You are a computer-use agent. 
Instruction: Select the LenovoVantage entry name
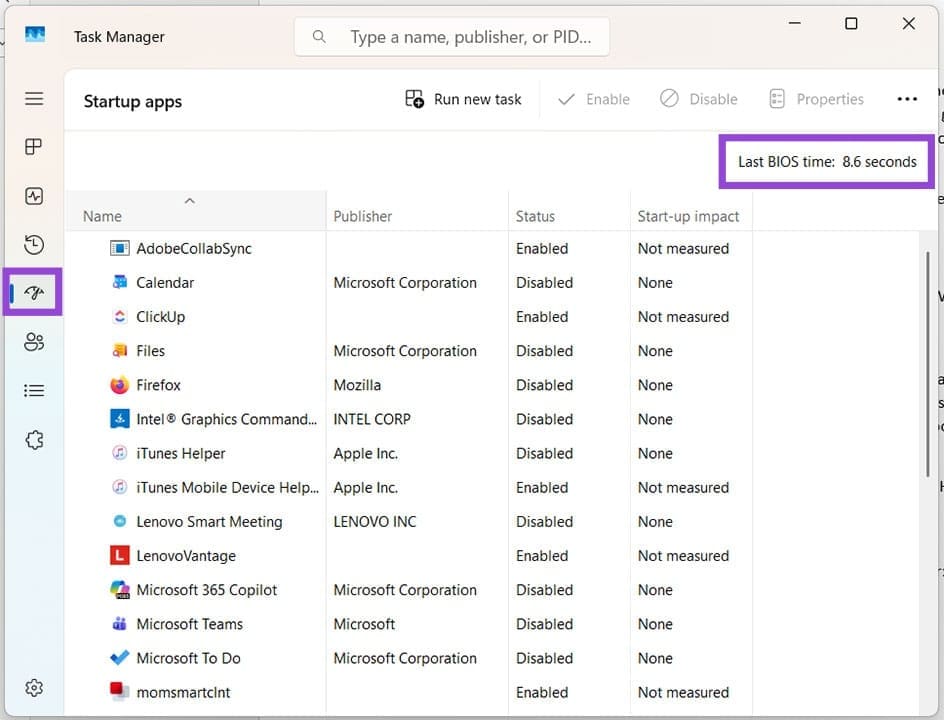(186, 556)
